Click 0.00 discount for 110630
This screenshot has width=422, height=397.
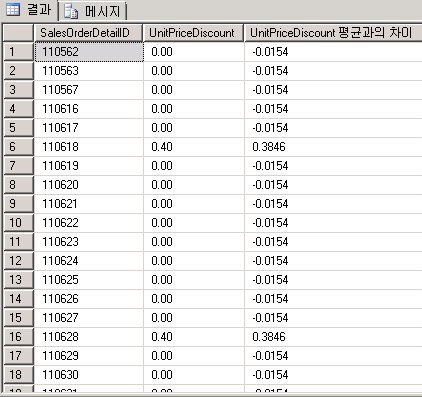[x=194, y=375]
